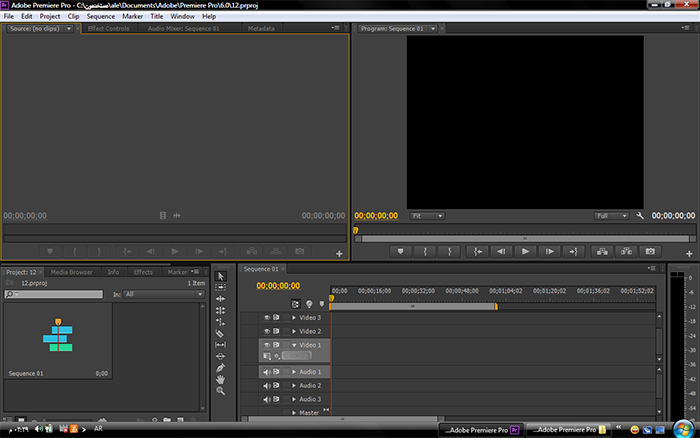Open the Full playback resolution dropdown

[609, 215]
